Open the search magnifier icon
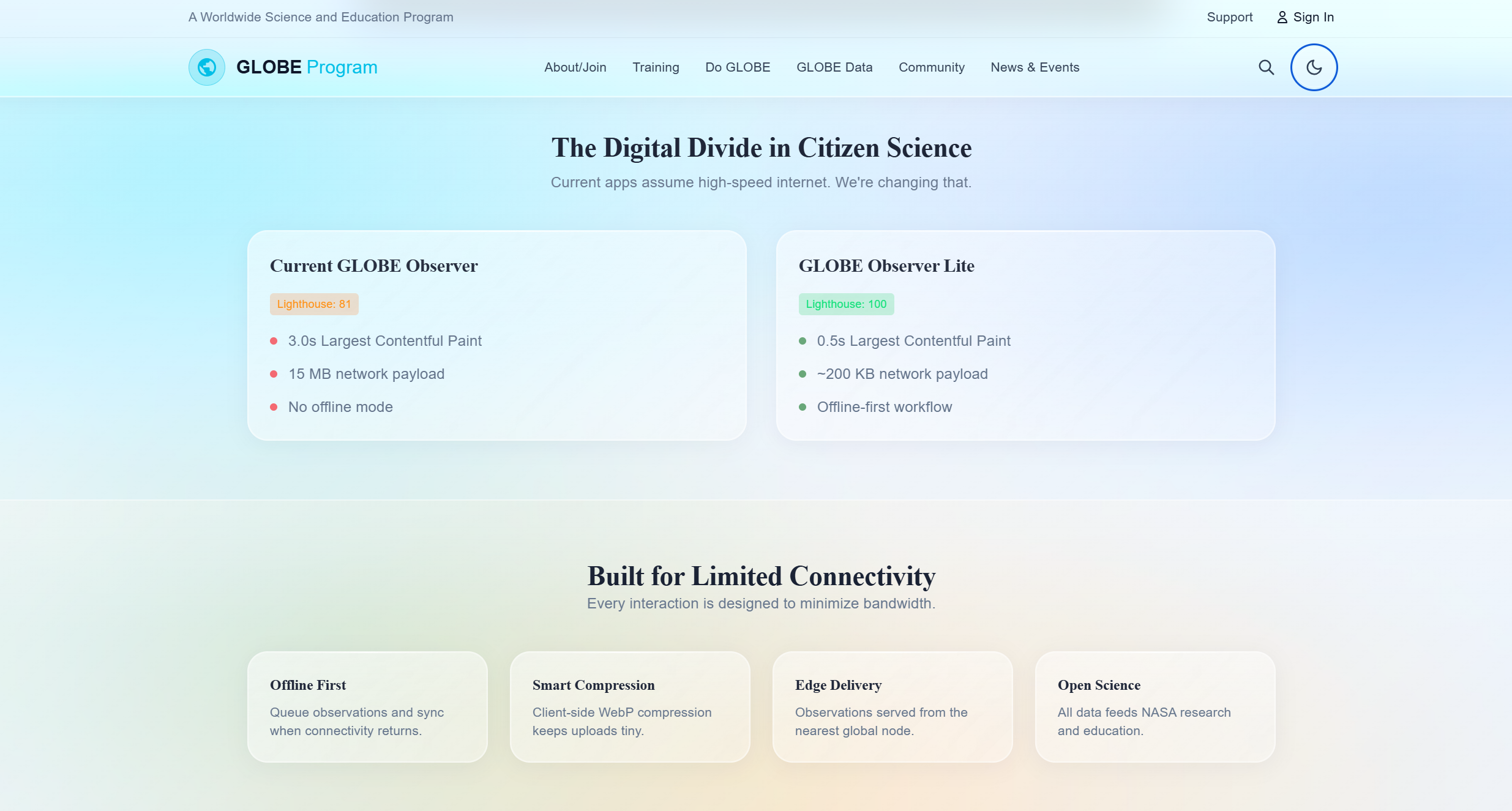 pos(1266,67)
